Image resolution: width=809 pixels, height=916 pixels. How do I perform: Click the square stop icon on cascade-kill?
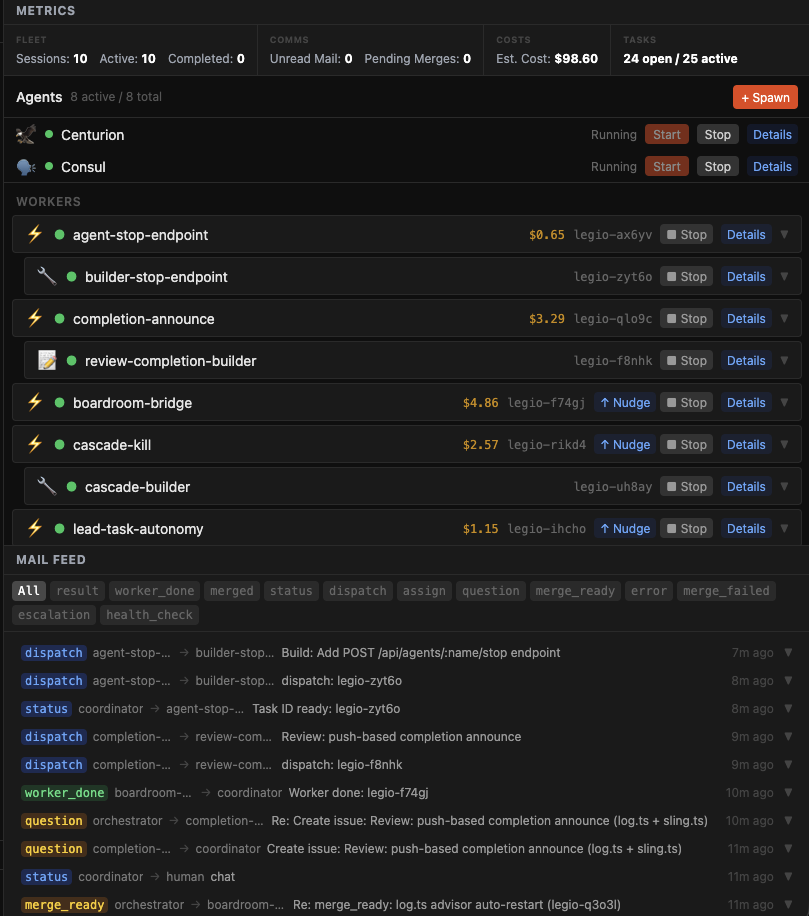670,444
